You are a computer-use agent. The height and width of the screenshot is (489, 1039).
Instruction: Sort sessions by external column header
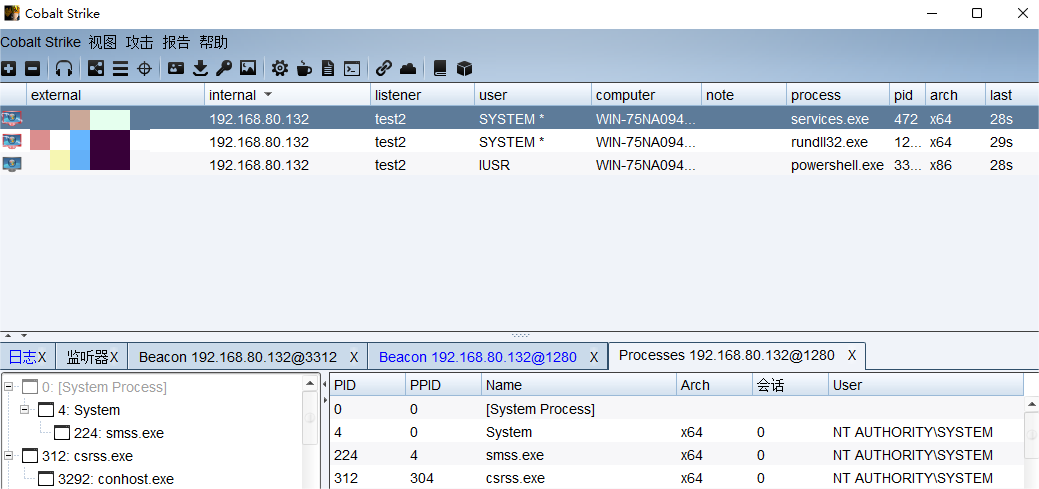click(115, 95)
